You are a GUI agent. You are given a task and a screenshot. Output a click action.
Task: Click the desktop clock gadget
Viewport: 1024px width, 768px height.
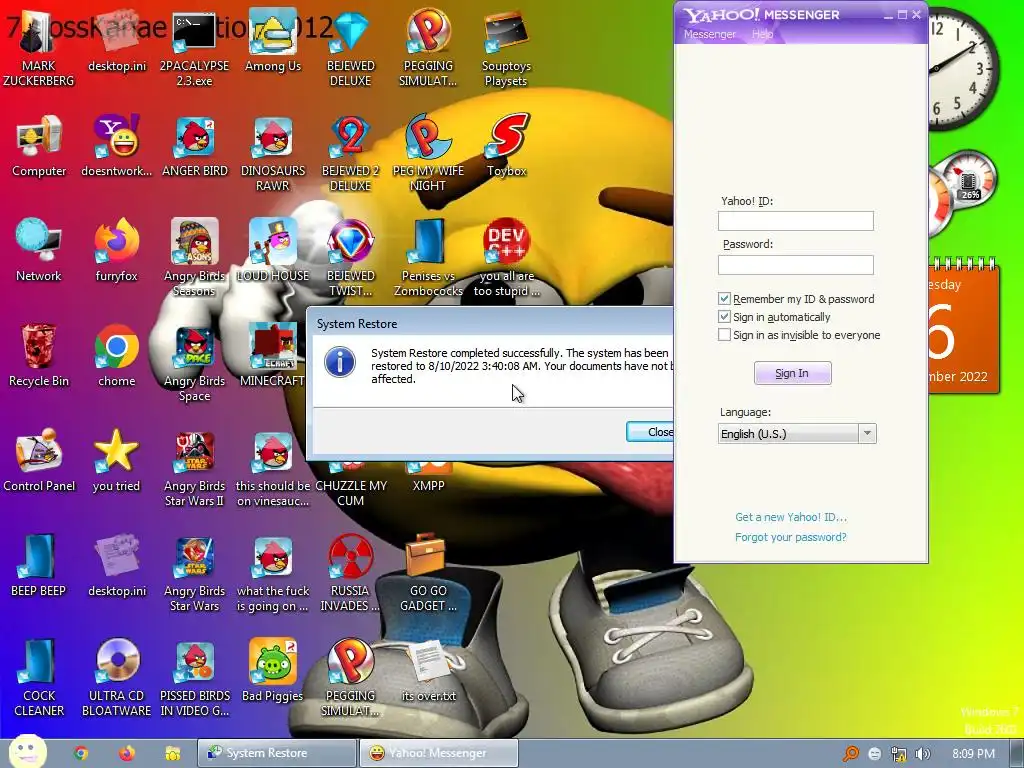click(x=962, y=69)
